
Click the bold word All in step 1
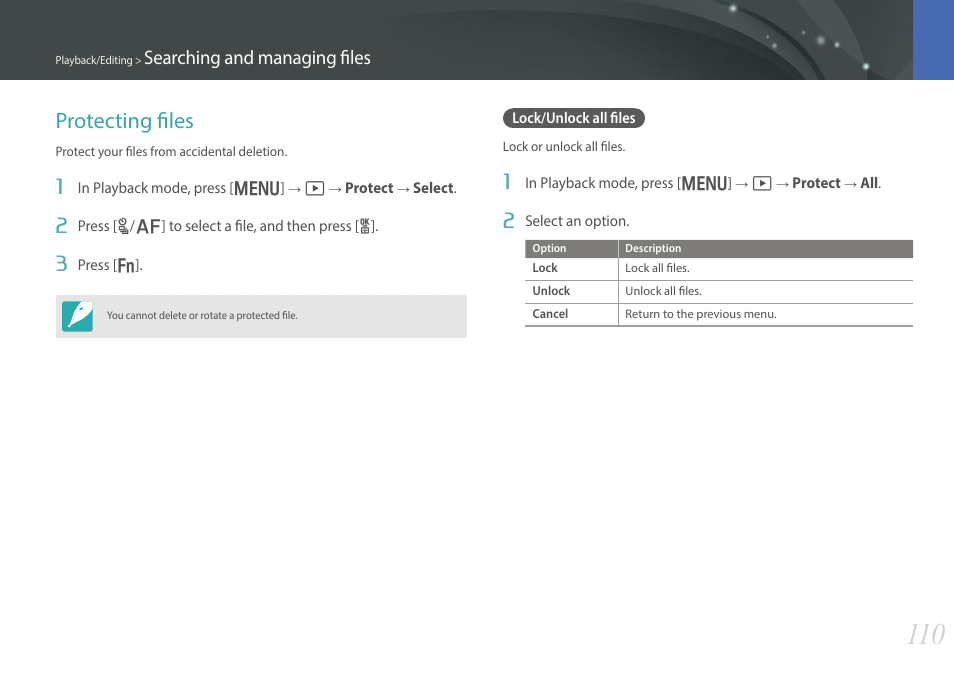pos(869,184)
